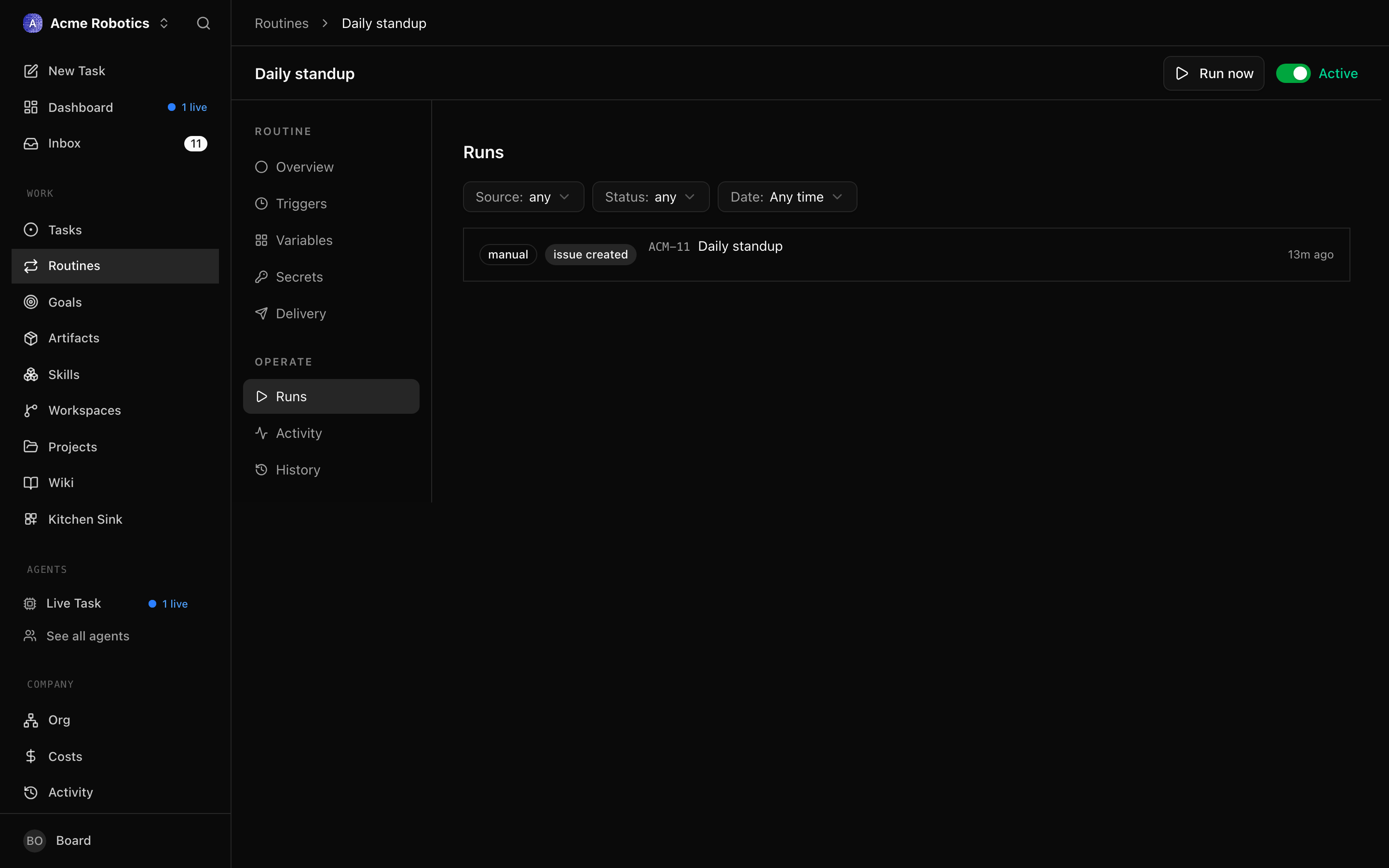Image resolution: width=1389 pixels, height=868 pixels.
Task: Click the Wiki book icon
Action: [x=31, y=483]
